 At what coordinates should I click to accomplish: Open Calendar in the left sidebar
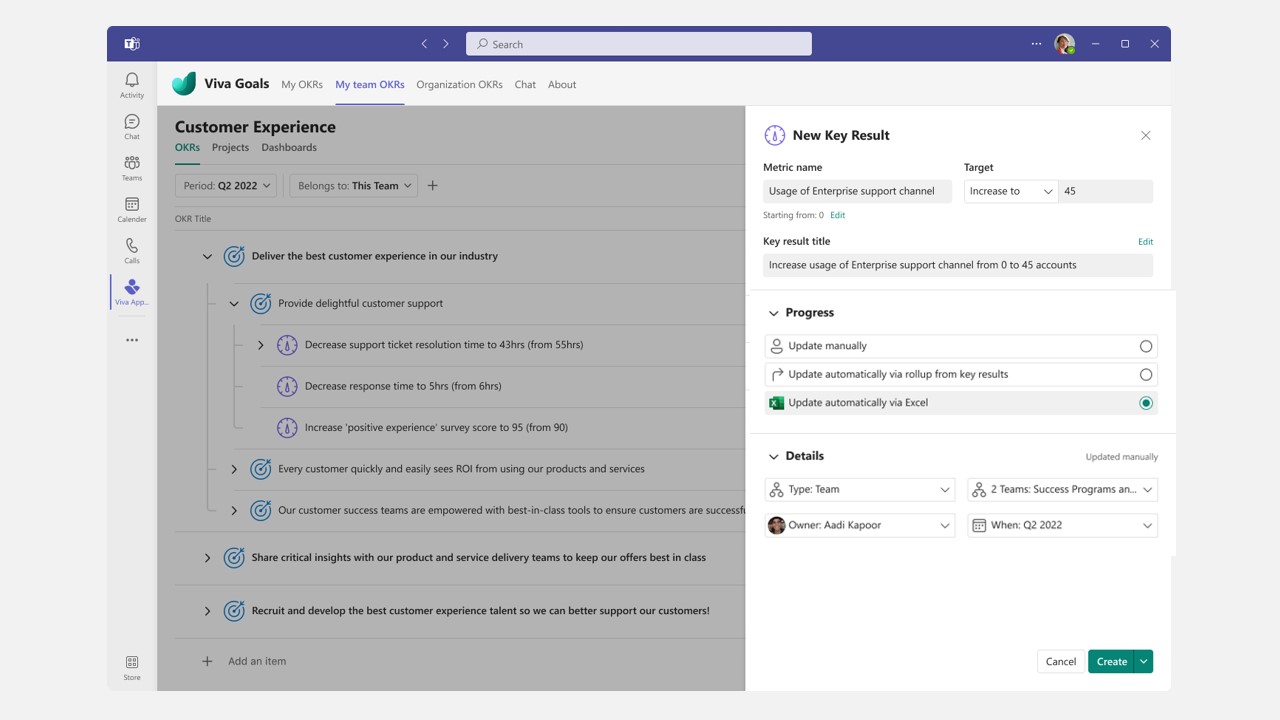132,209
